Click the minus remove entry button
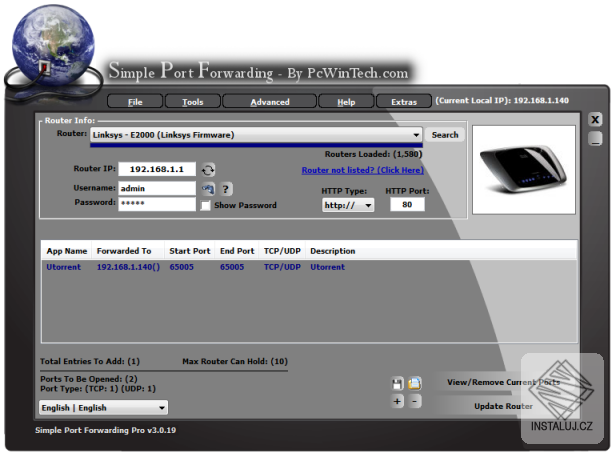Image resolution: width=612 pixels, height=453 pixels. [x=415, y=401]
